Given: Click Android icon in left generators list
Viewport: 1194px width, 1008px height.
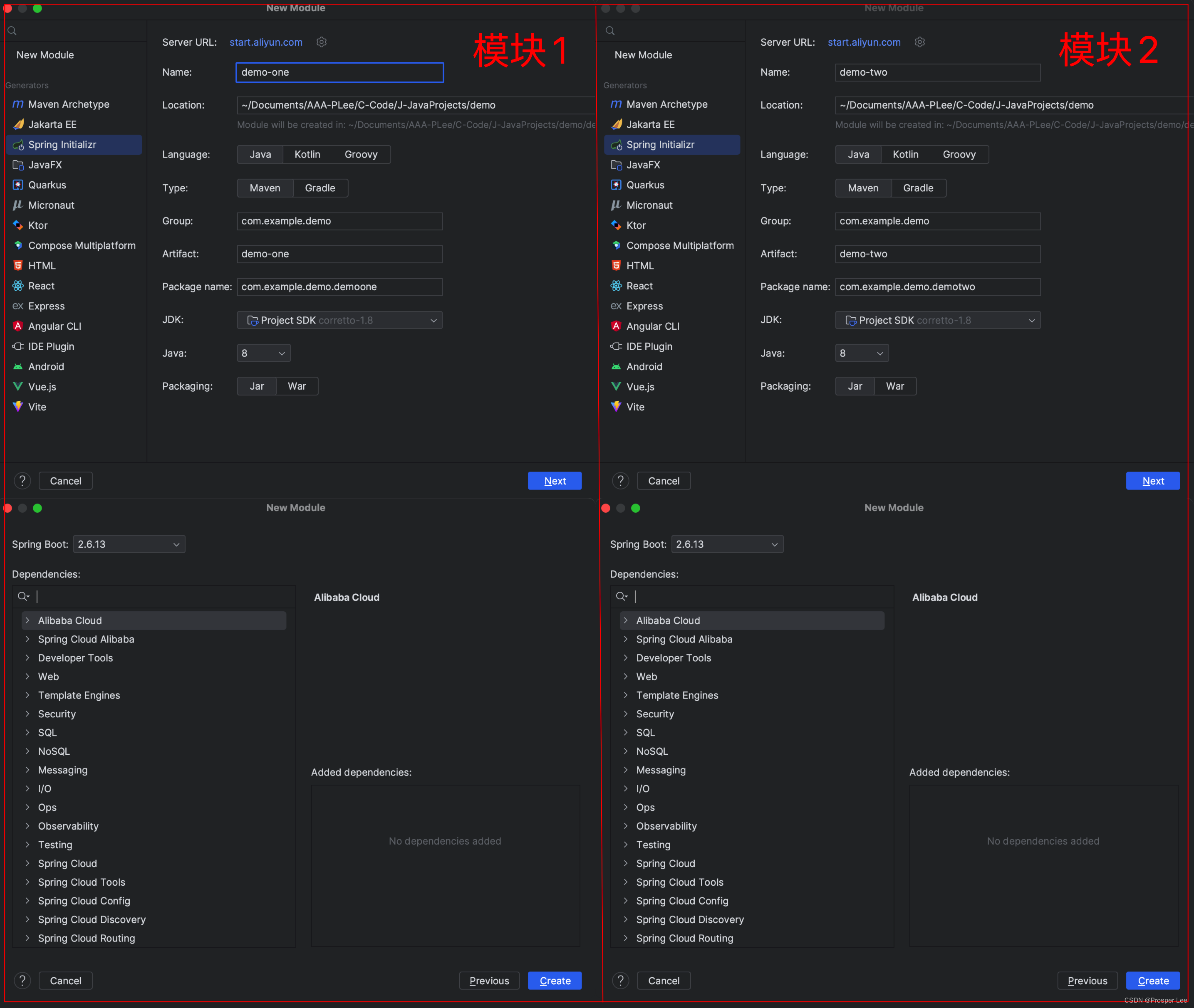Looking at the screenshot, I should point(18,366).
